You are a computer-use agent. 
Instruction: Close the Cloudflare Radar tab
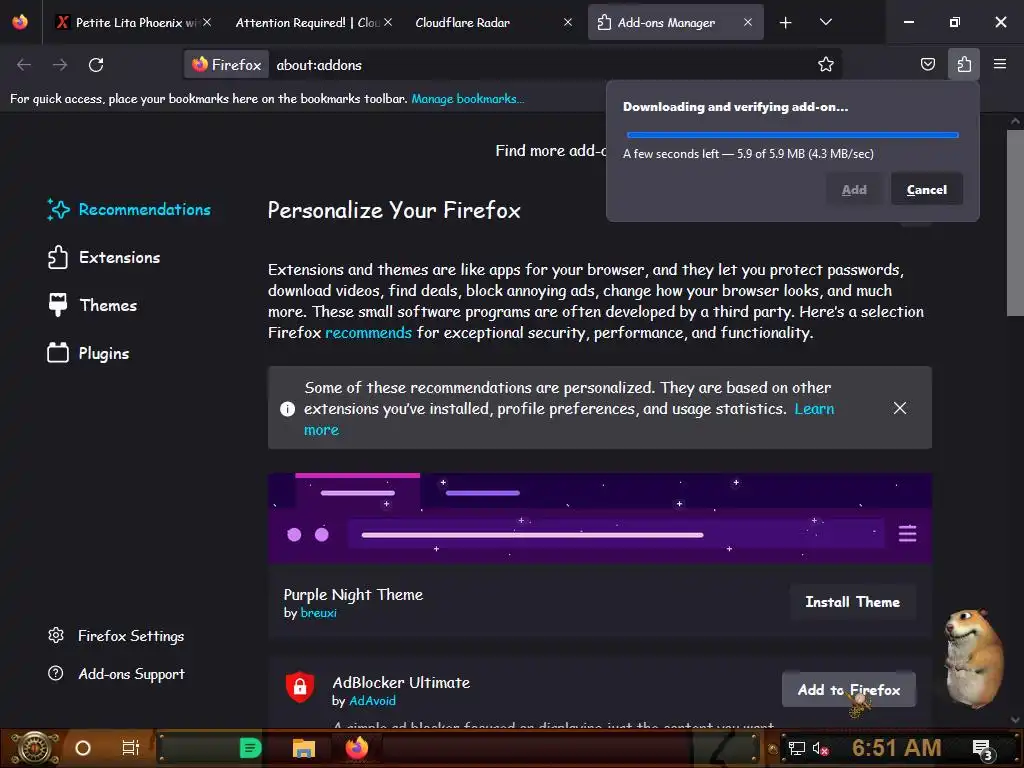point(568,22)
